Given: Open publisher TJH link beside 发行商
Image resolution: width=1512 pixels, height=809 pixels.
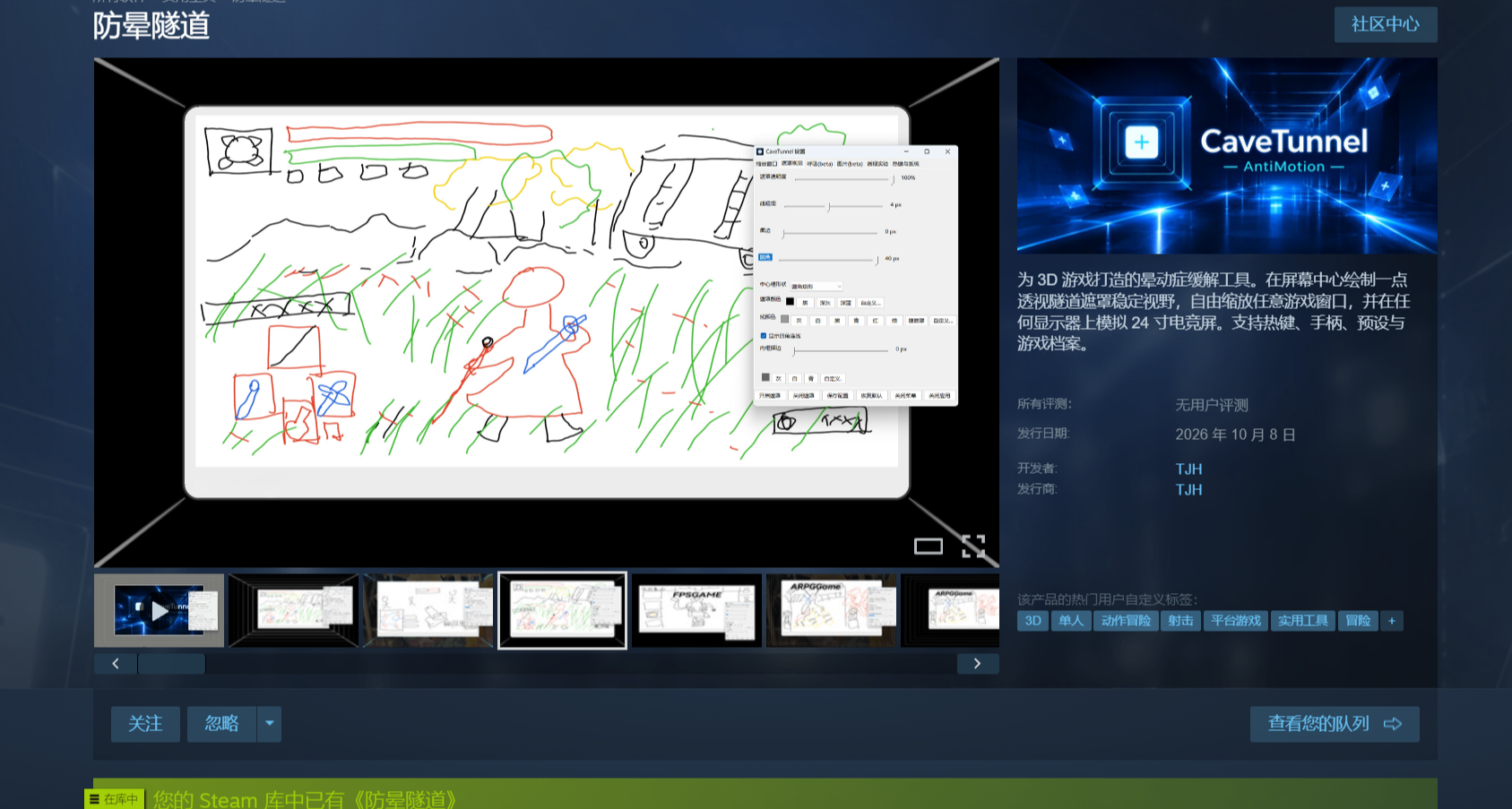Looking at the screenshot, I should pyautogui.click(x=1188, y=490).
